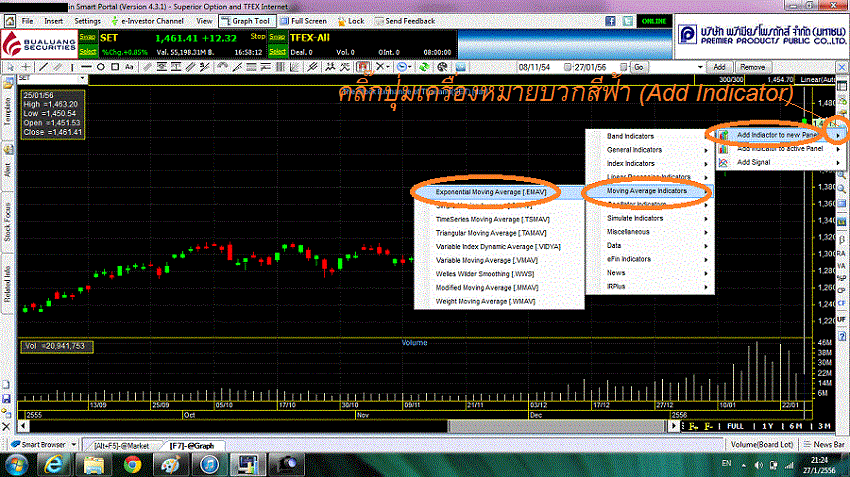Open the Settings menu
850x477 pixels.
click(88, 21)
